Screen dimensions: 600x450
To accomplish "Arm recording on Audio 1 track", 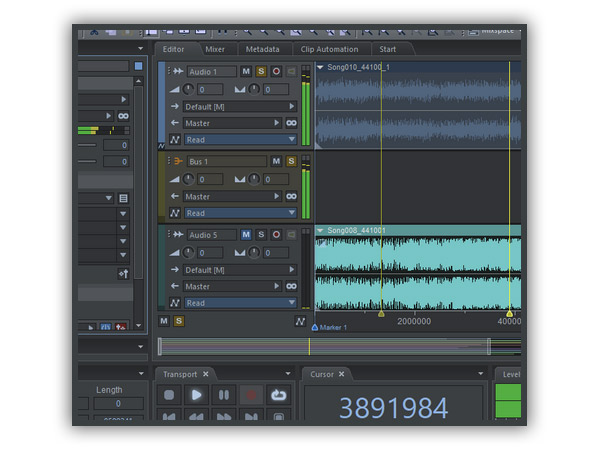I will pos(276,71).
